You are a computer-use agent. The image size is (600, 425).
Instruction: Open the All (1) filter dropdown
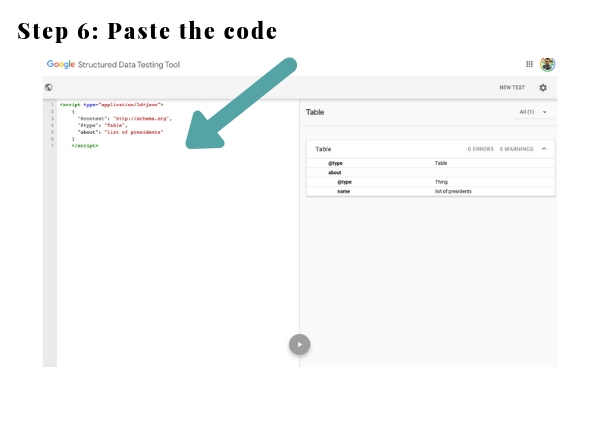(533, 112)
